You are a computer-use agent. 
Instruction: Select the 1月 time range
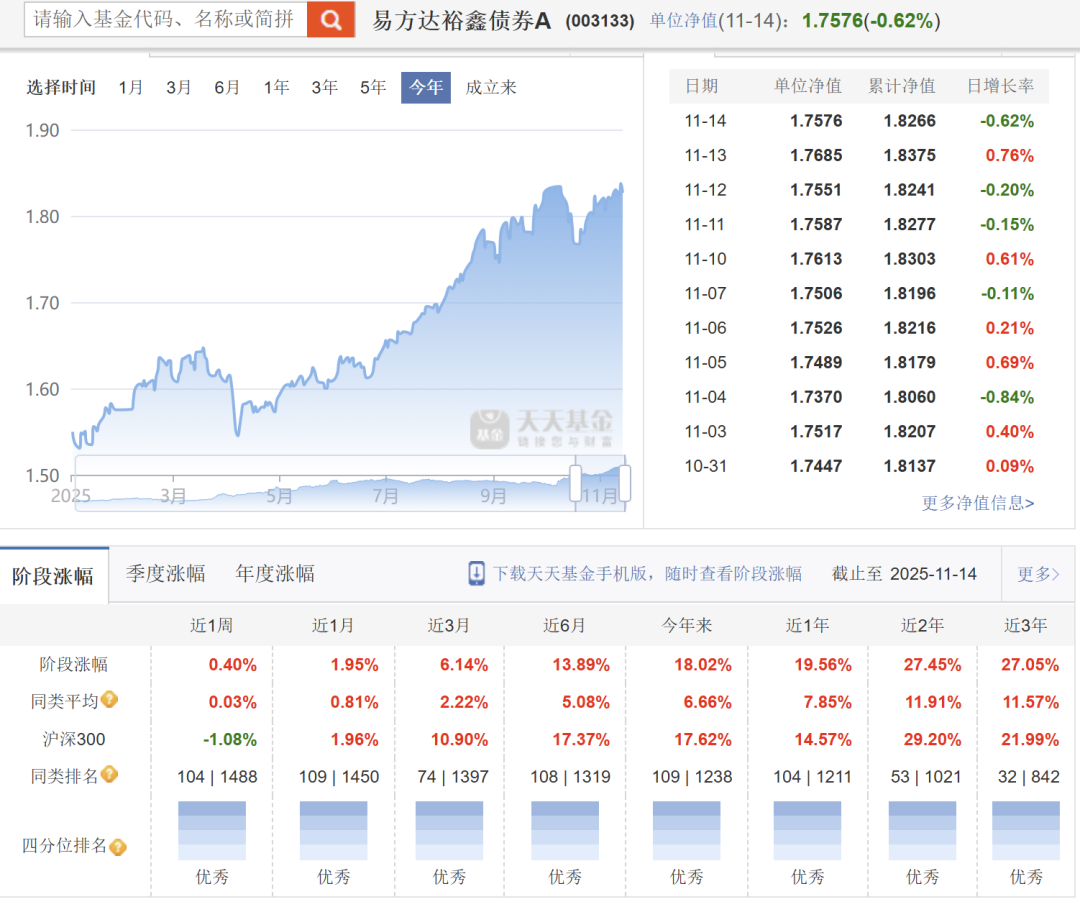coord(130,87)
